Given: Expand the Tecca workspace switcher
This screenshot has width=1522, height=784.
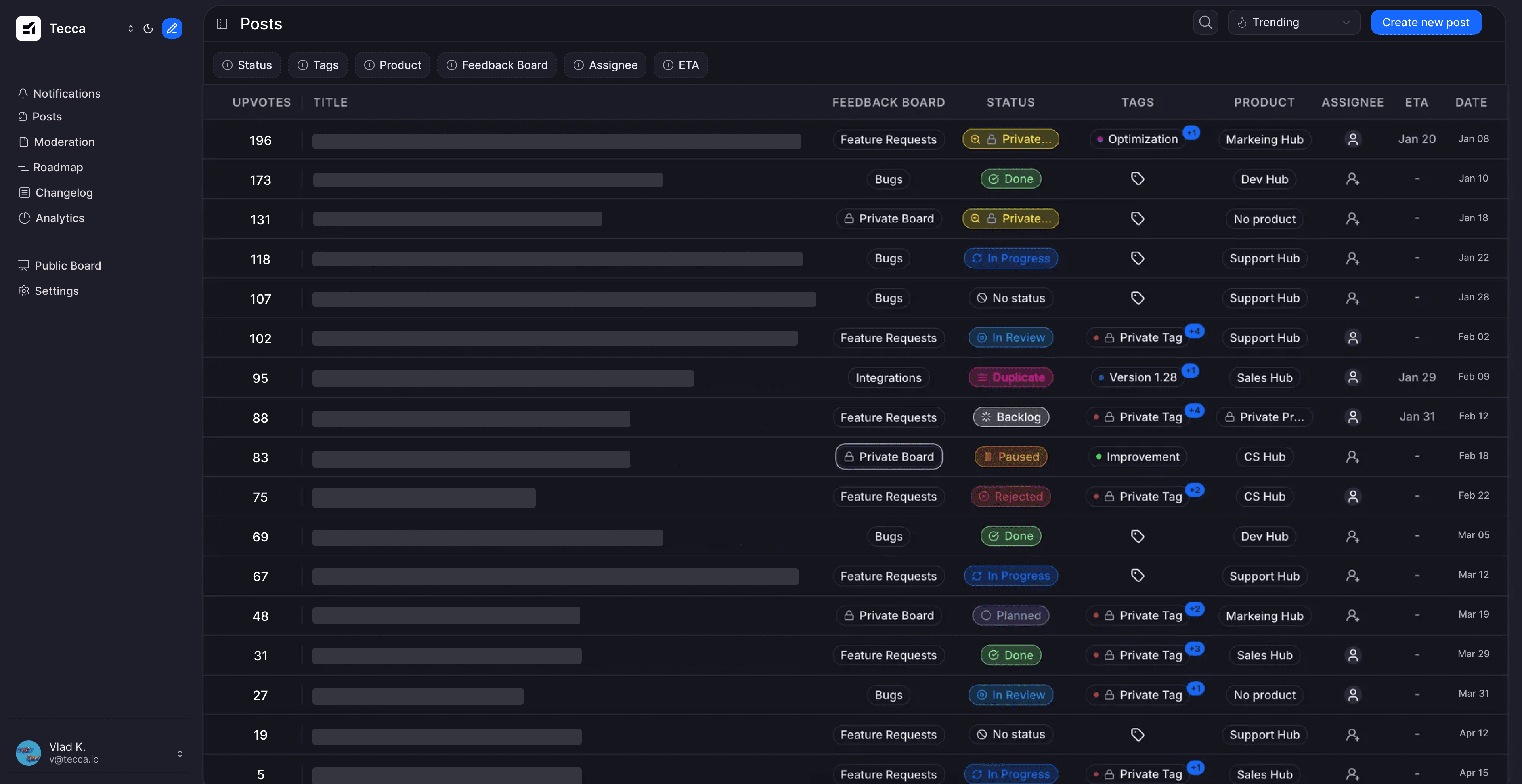Looking at the screenshot, I should tap(130, 29).
